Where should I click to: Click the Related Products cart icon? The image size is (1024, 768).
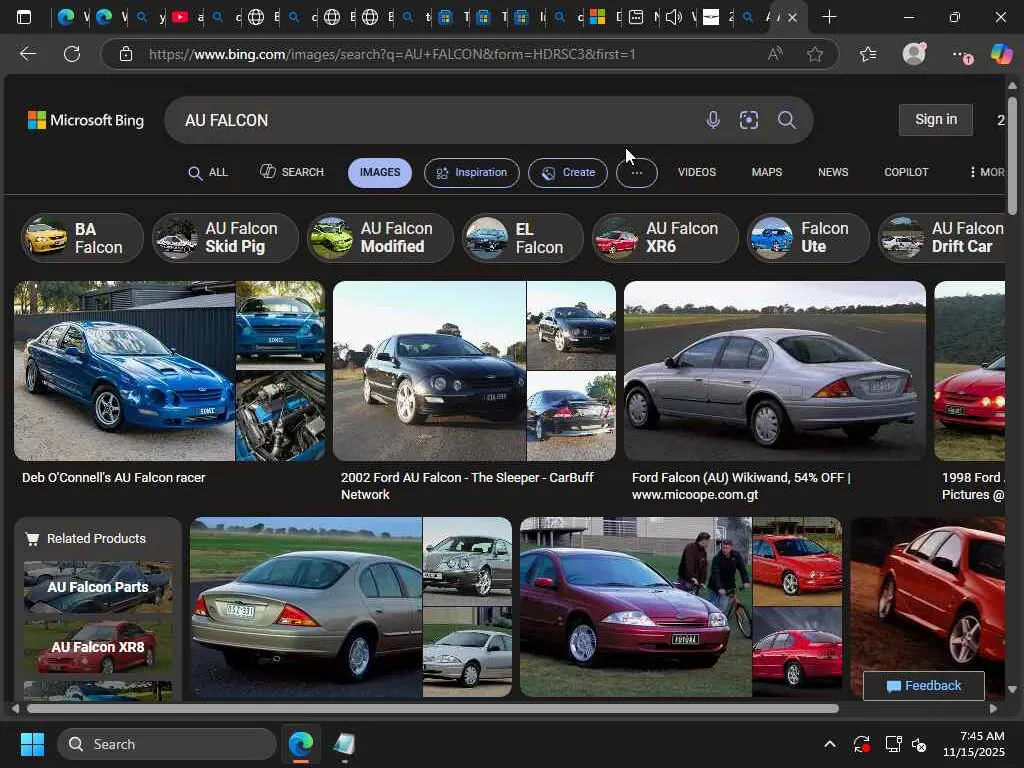[31, 539]
